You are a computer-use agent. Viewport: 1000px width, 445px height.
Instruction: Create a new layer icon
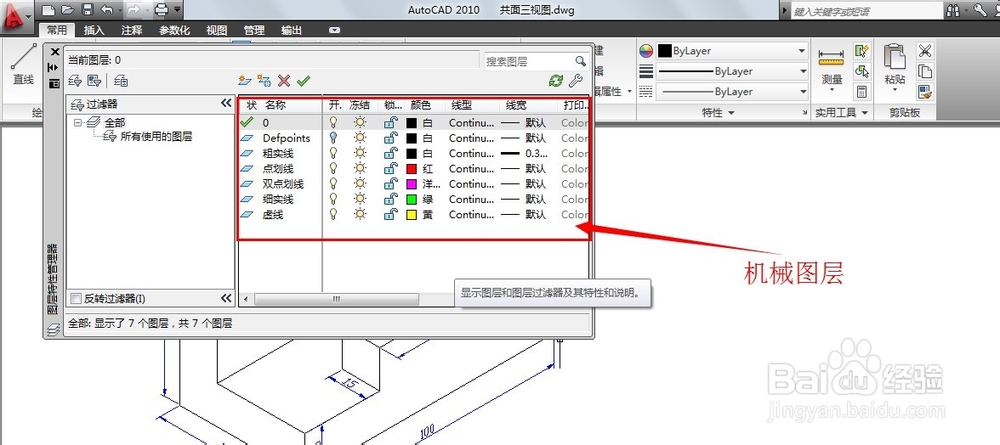244,80
